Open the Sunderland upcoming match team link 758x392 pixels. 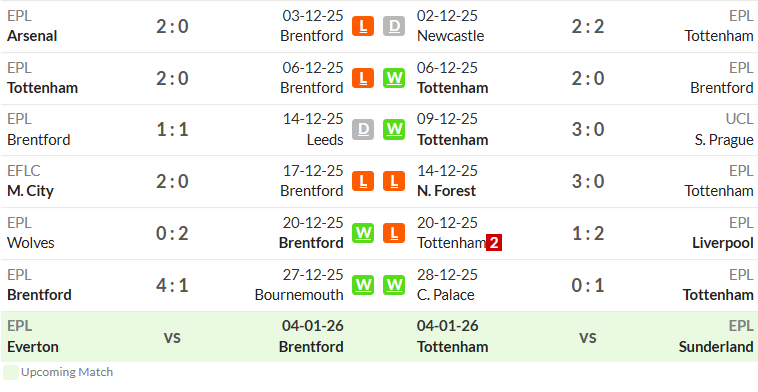click(x=716, y=347)
